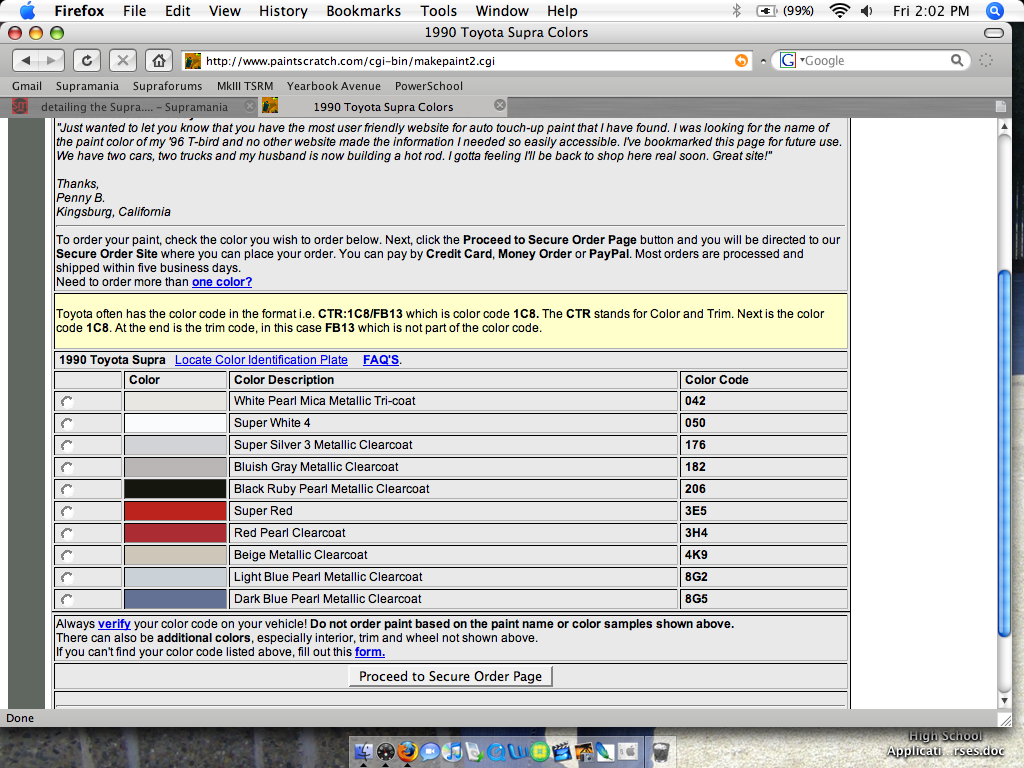The image size is (1024, 768).
Task: Select White Pearl Mica Metallic Tri-coat radio
Action: tap(67, 402)
